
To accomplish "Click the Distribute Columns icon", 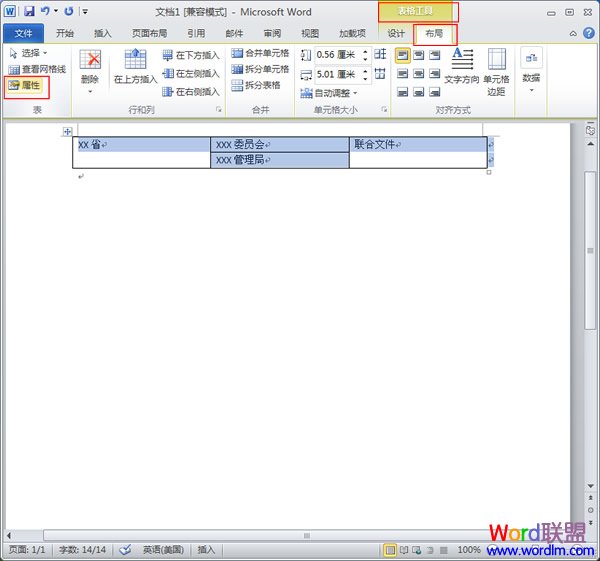I will [380, 73].
